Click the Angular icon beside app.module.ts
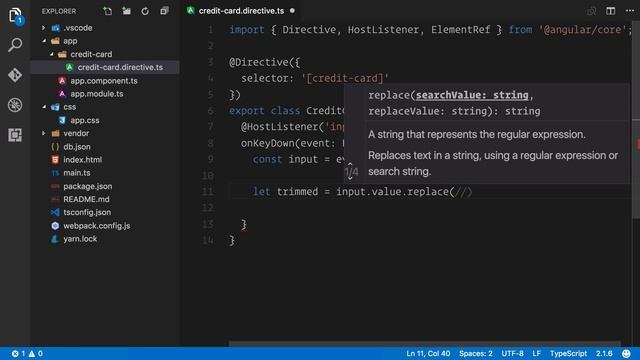This screenshot has height=360, width=640. tap(62, 94)
